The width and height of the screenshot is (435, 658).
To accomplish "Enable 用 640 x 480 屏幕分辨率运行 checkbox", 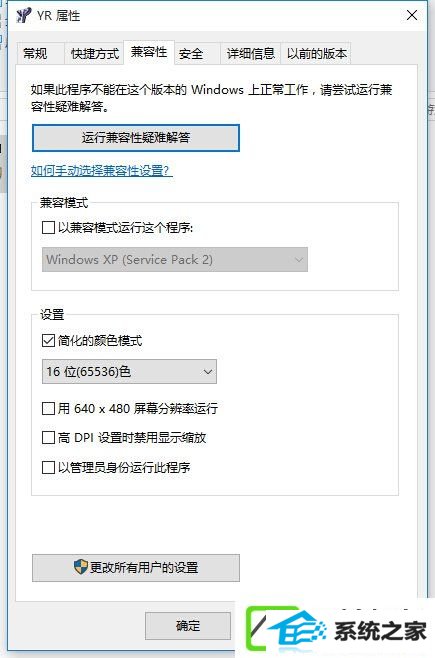I will 49,408.
